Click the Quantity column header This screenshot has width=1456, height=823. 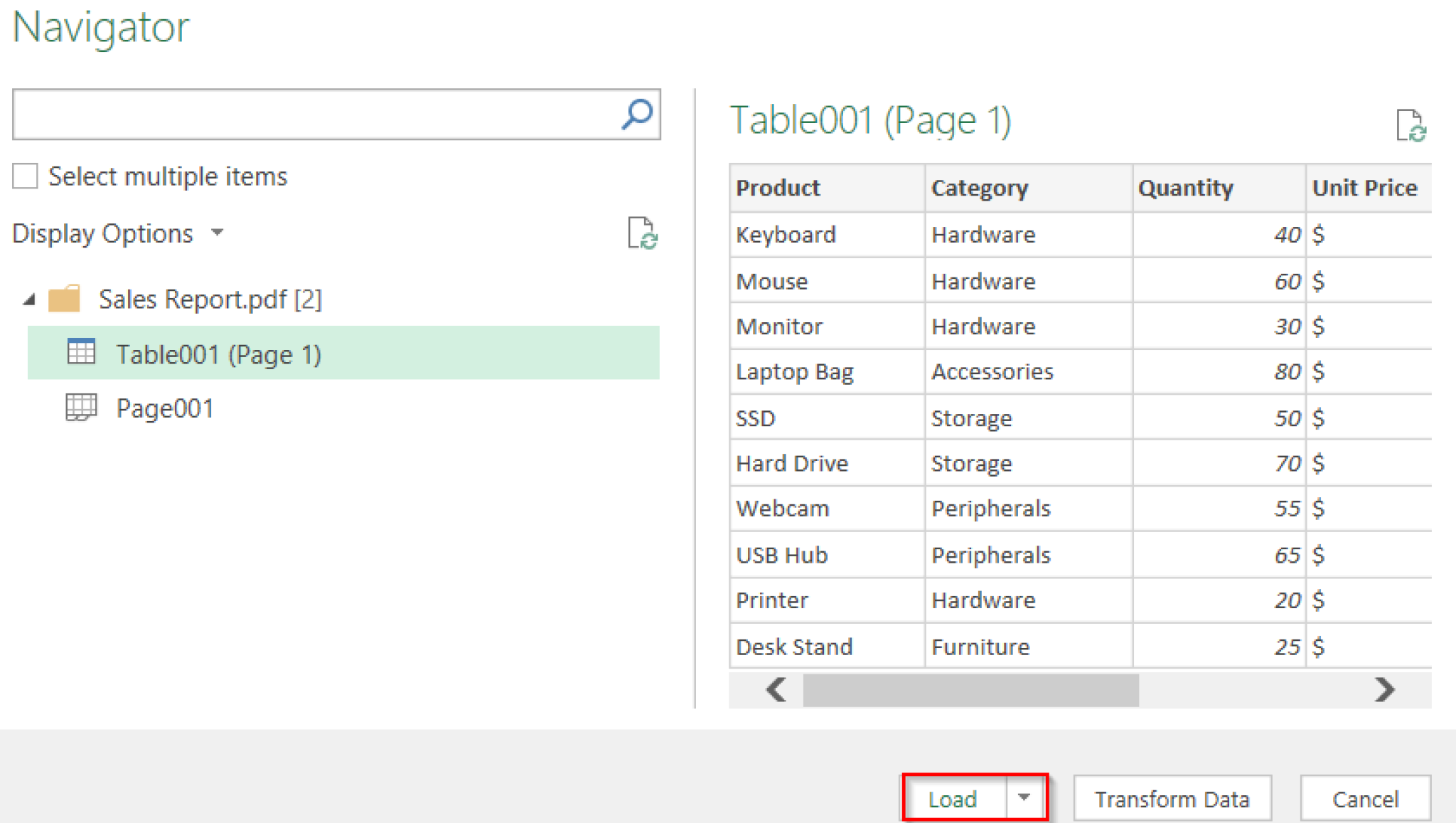(1185, 187)
